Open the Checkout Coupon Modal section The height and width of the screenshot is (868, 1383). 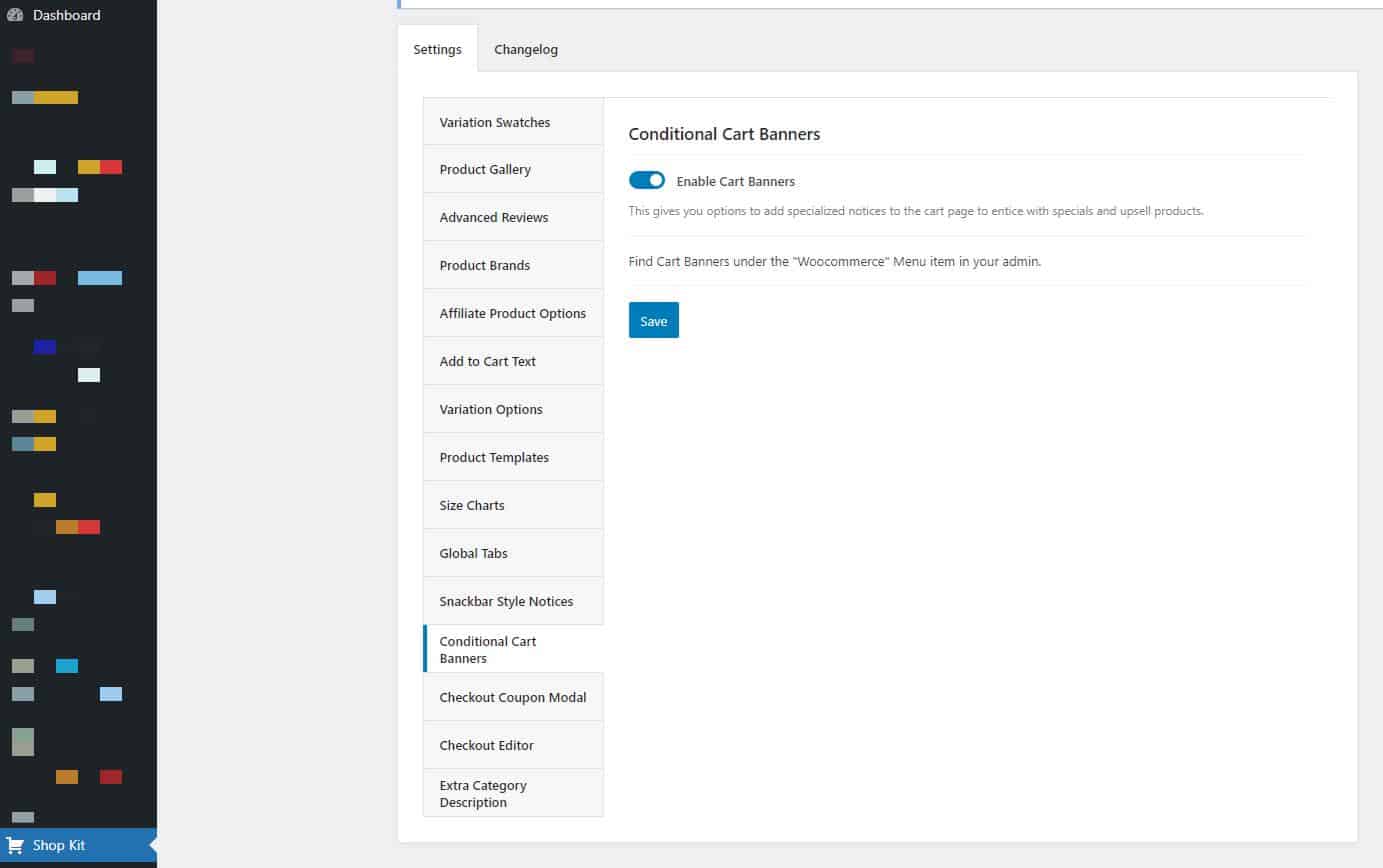512,697
